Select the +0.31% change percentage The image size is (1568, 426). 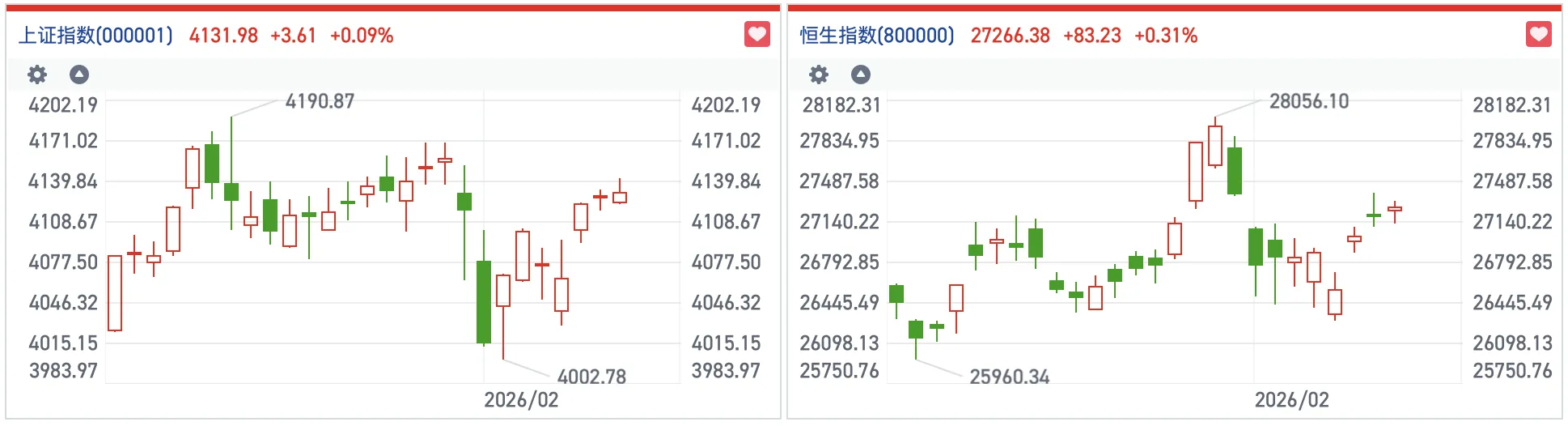pos(1165,36)
